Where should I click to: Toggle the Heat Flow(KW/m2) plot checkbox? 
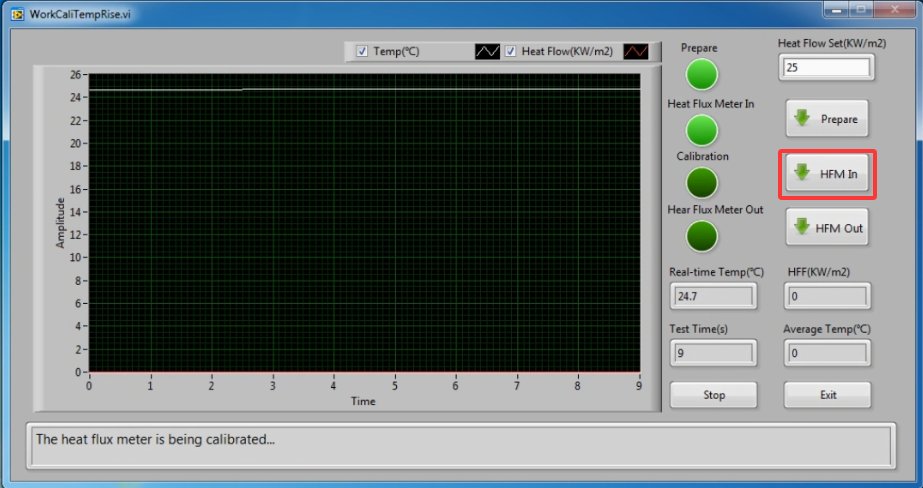[x=510, y=51]
